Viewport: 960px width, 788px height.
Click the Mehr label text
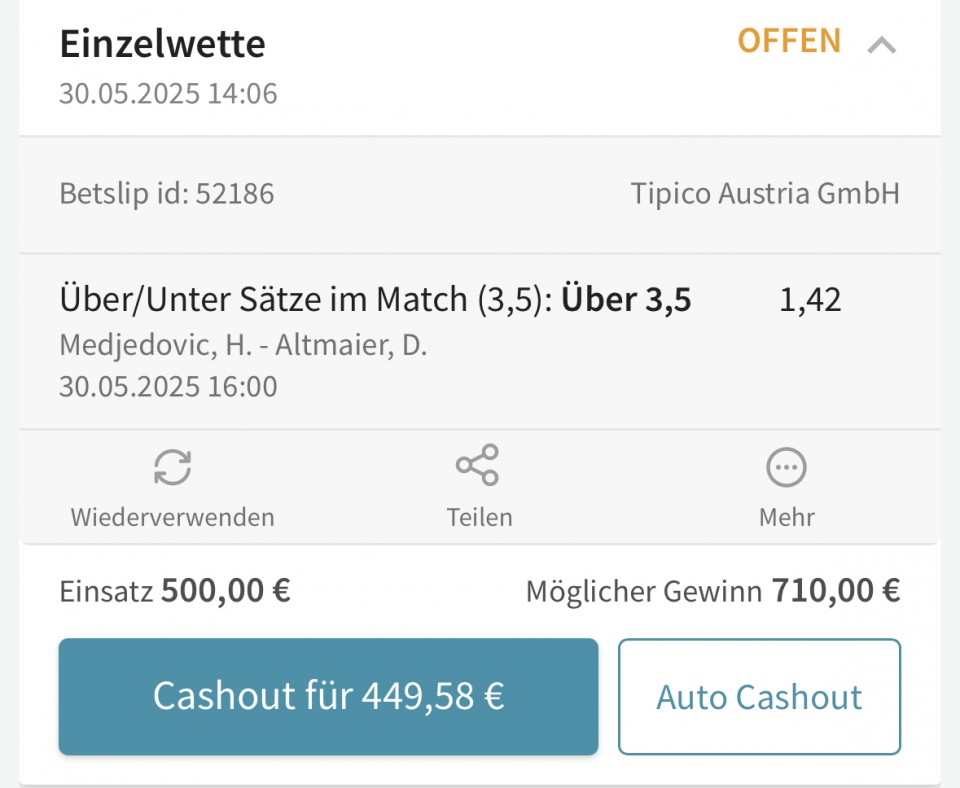point(787,517)
